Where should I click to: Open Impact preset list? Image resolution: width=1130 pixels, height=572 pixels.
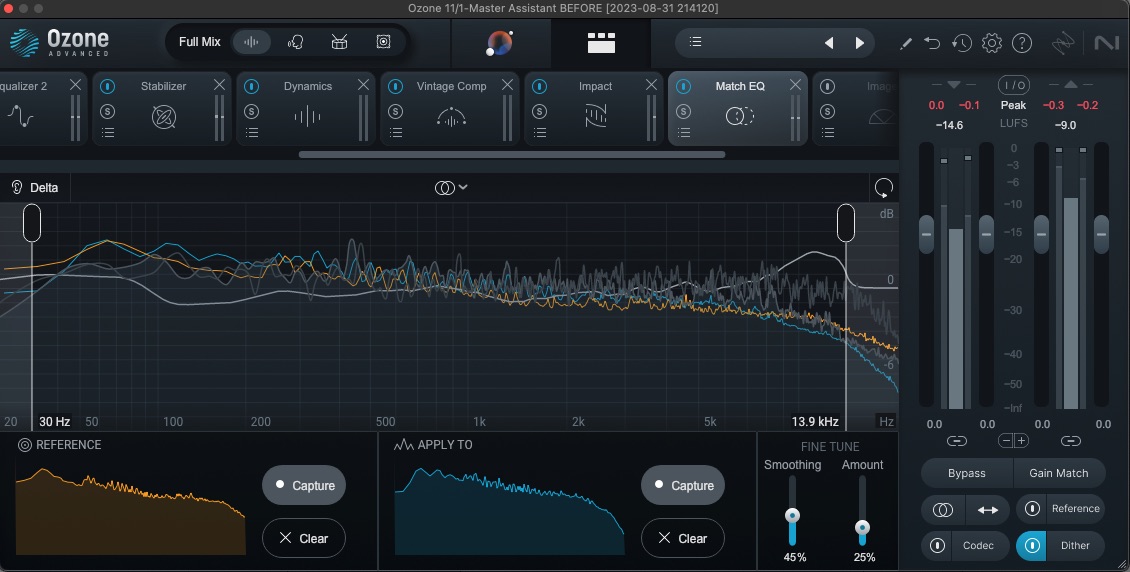[x=539, y=133]
